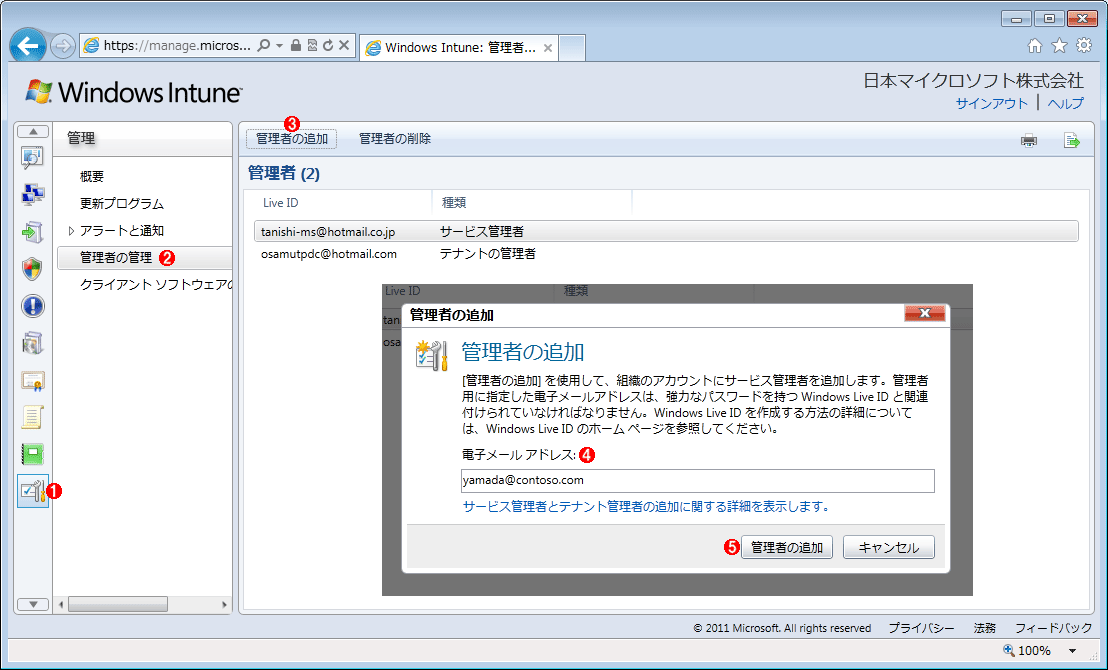Open the address bar autocomplete dropdown arrow
Image resolution: width=1108 pixels, height=670 pixels.
tap(279, 45)
